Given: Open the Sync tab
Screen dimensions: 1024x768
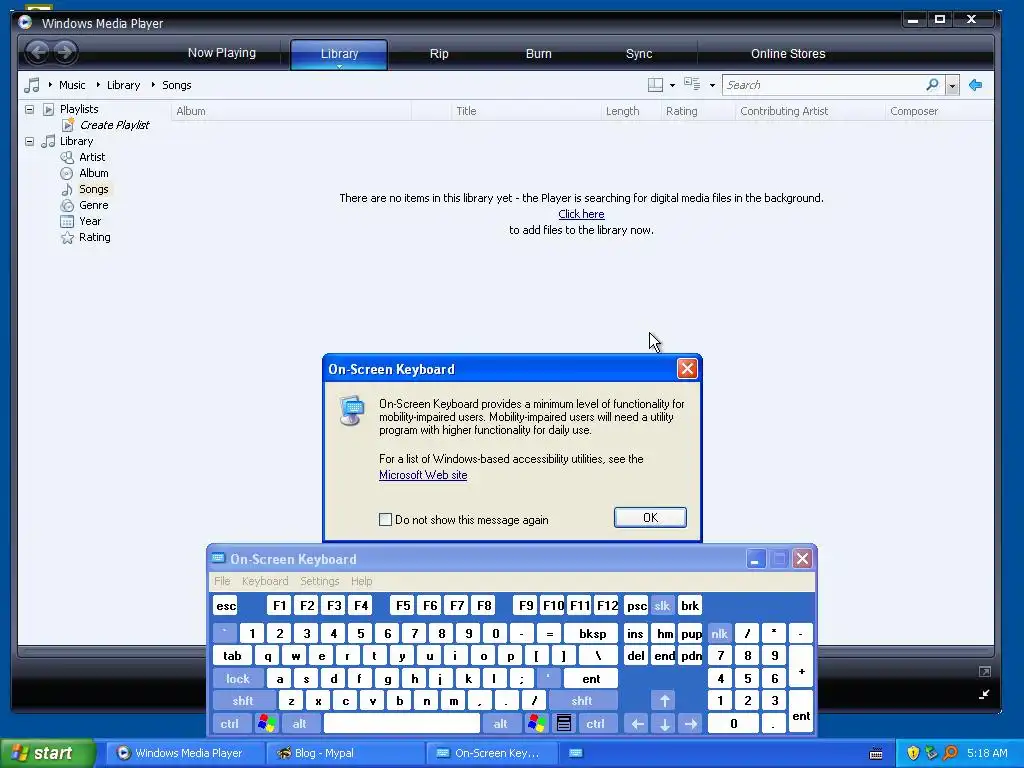Looking at the screenshot, I should point(639,54).
